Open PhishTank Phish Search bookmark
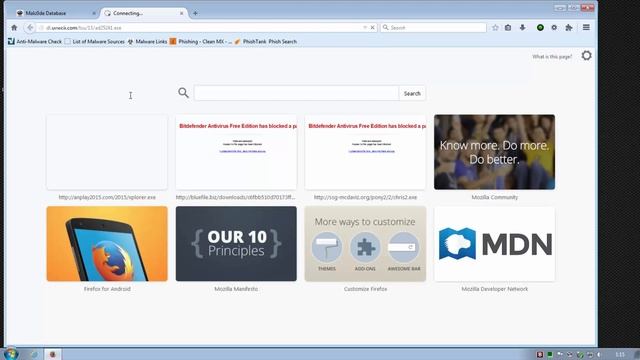Image resolution: width=640 pixels, height=360 pixels. tap(266, 42)
